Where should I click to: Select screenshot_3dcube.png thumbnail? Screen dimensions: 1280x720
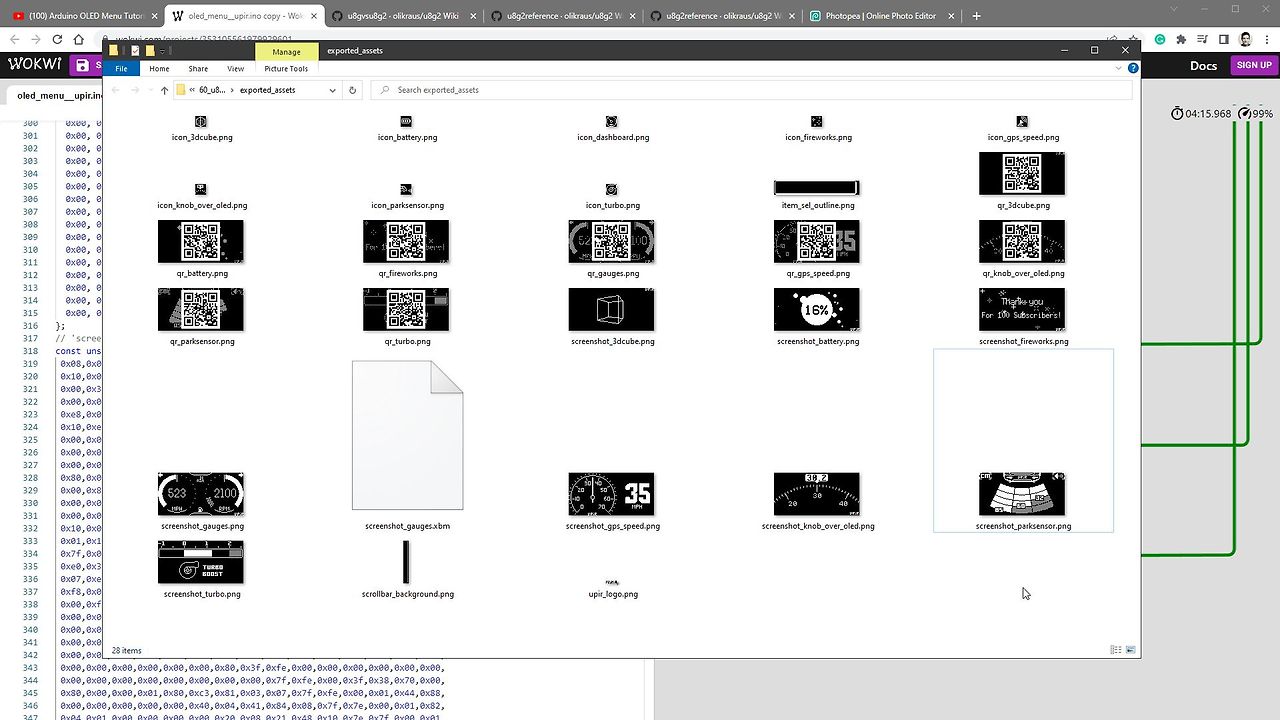(612, 310)
